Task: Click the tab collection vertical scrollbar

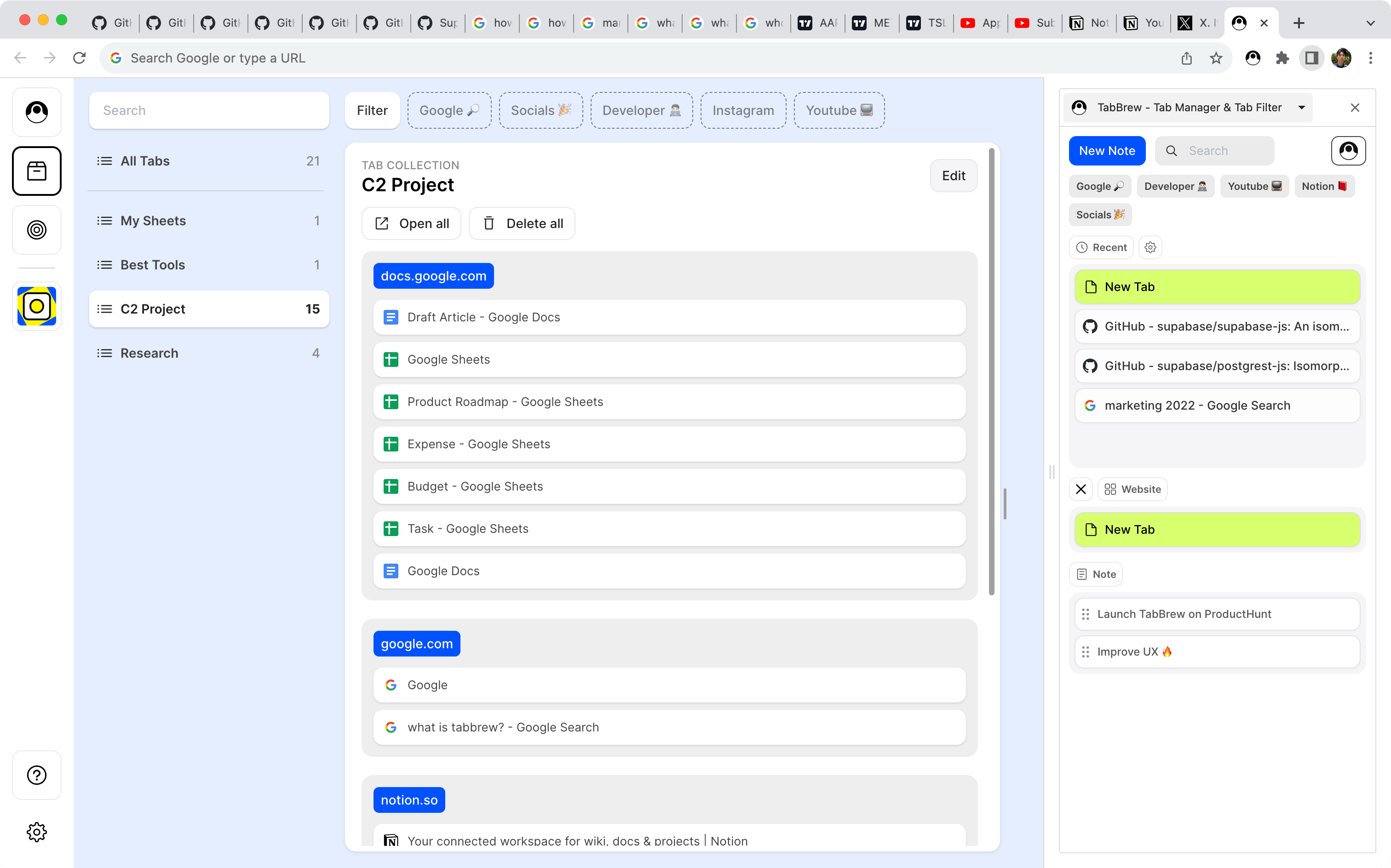Action: tap(991, 372)
